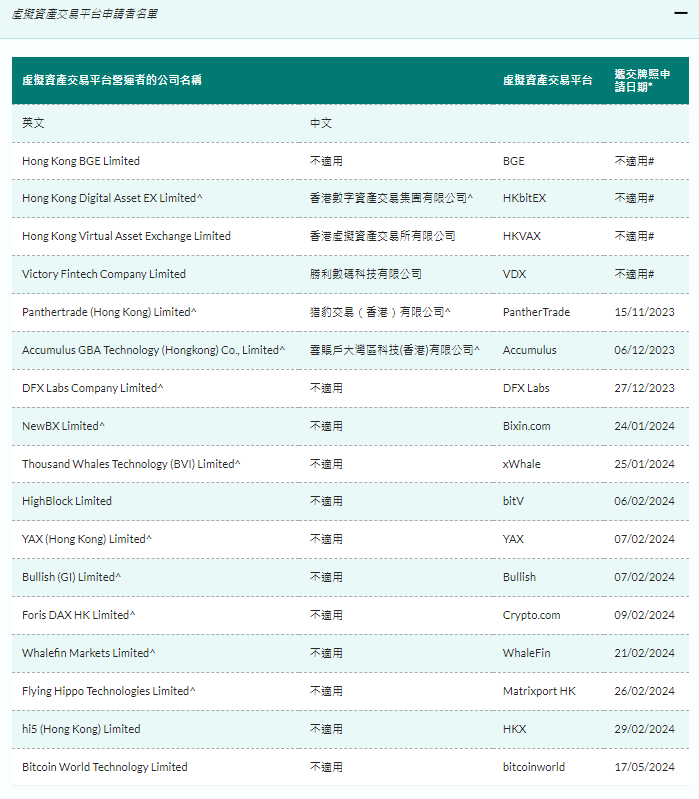
Task: Click the 中文 sub-header
Action: (x=321, y=123)
